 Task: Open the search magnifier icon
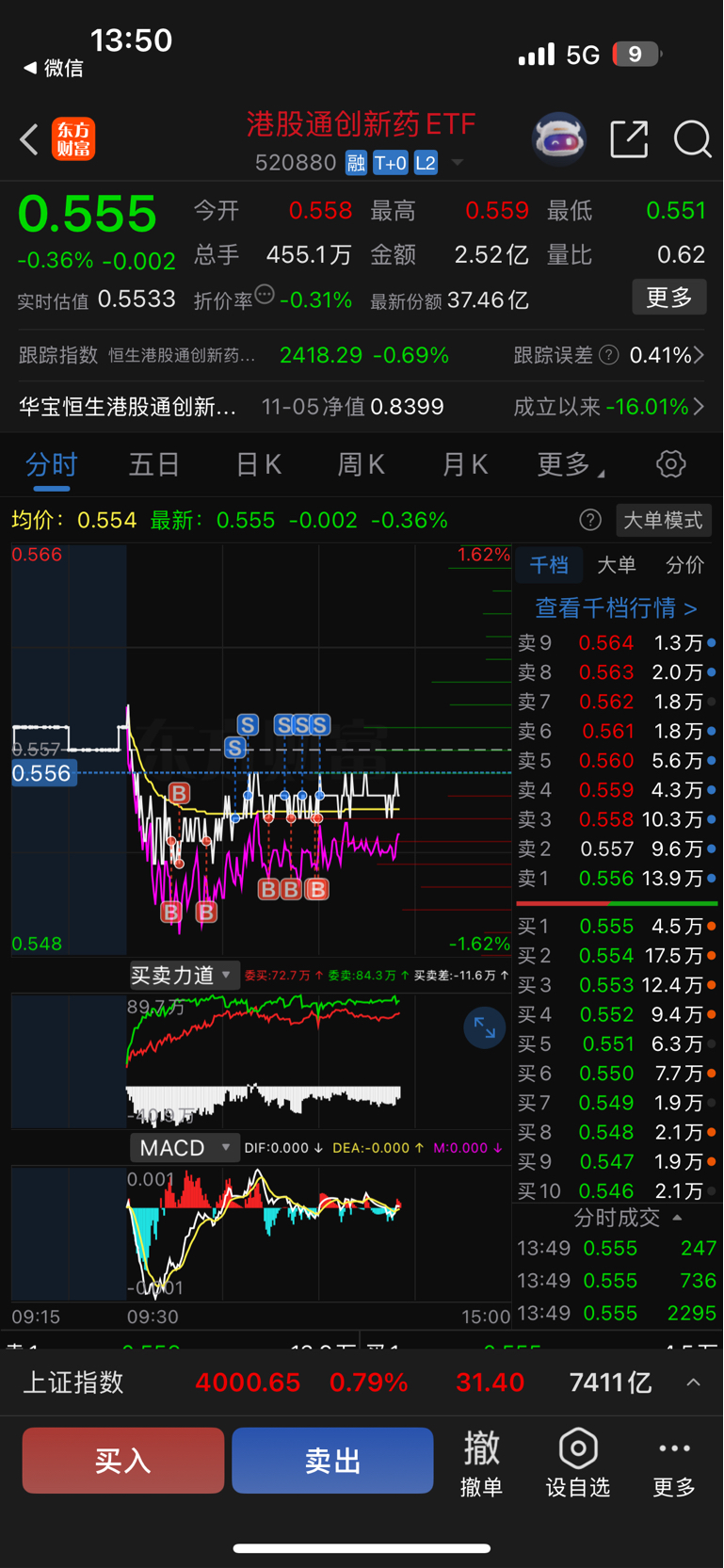pos(692,139)
